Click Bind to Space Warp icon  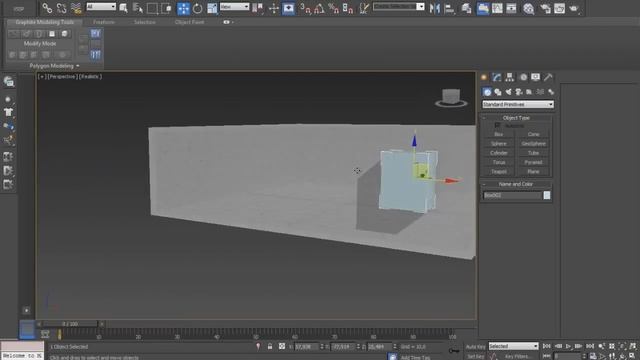[76, 8]
